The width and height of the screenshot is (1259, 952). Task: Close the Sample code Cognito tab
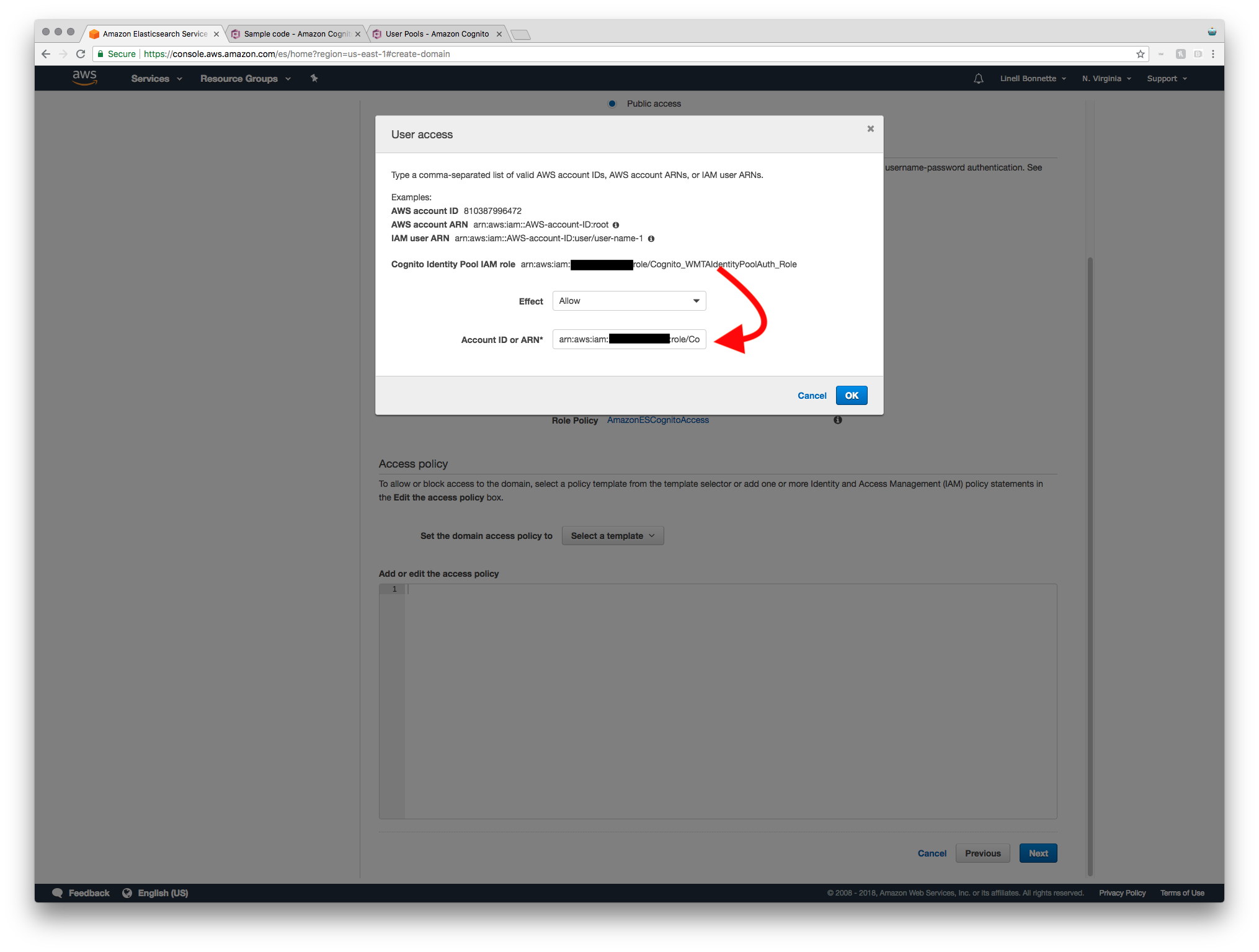[x=357, y=34]
